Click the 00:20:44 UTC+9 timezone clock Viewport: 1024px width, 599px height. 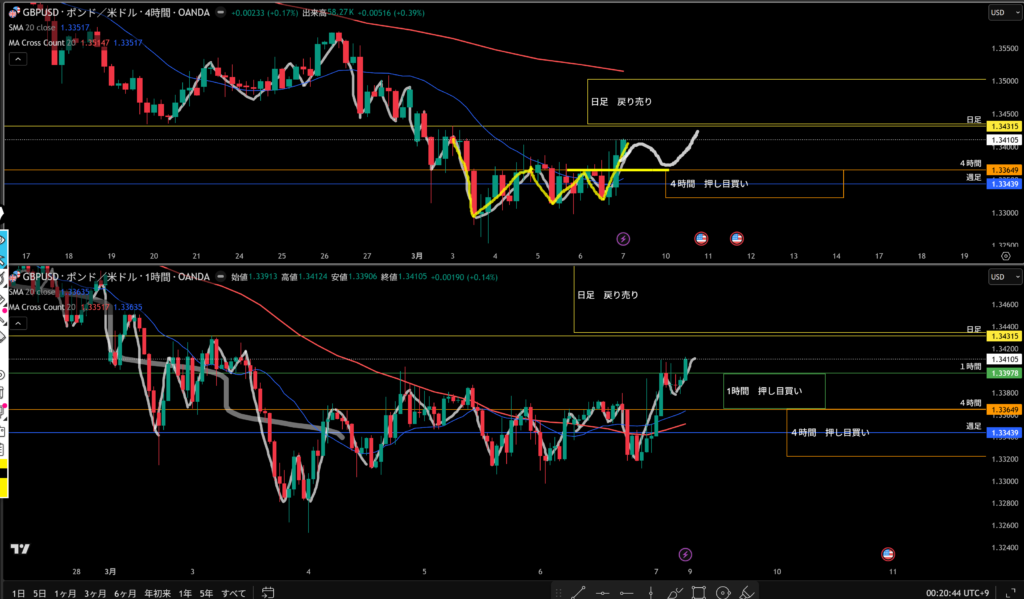point(959,591)
